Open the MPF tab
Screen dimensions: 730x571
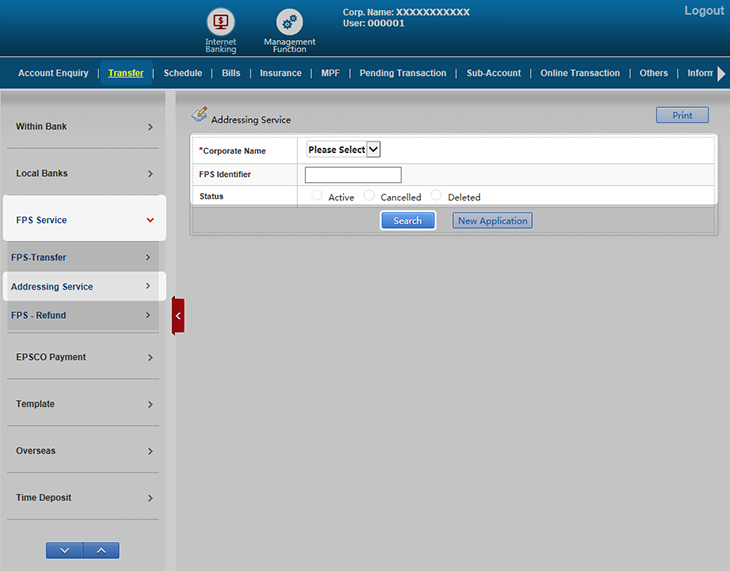coord(330,73)
